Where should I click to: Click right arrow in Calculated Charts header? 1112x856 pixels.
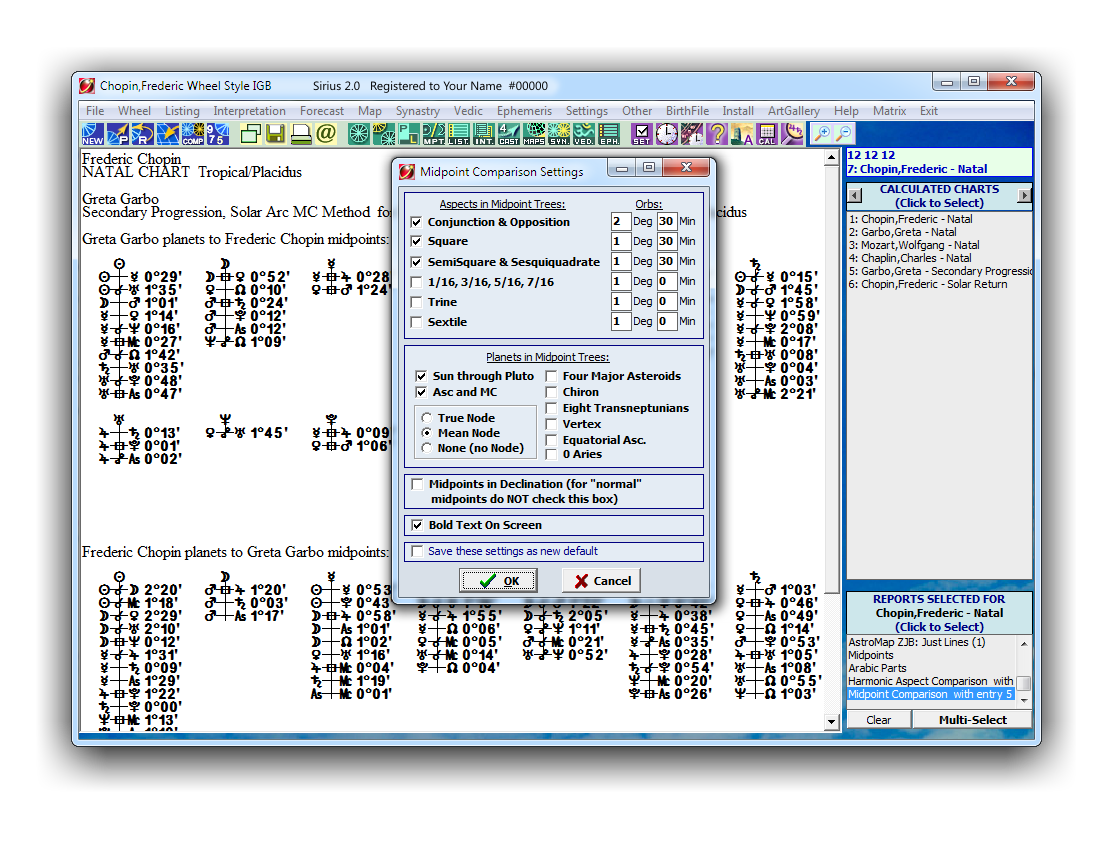click(x=1024, y=196)
